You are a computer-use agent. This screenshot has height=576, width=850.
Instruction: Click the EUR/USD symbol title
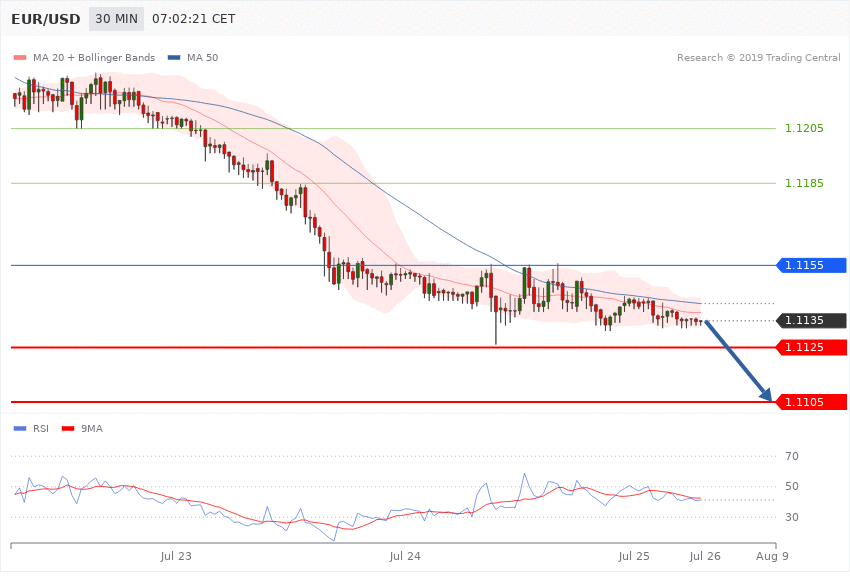(x=46, y=20)
